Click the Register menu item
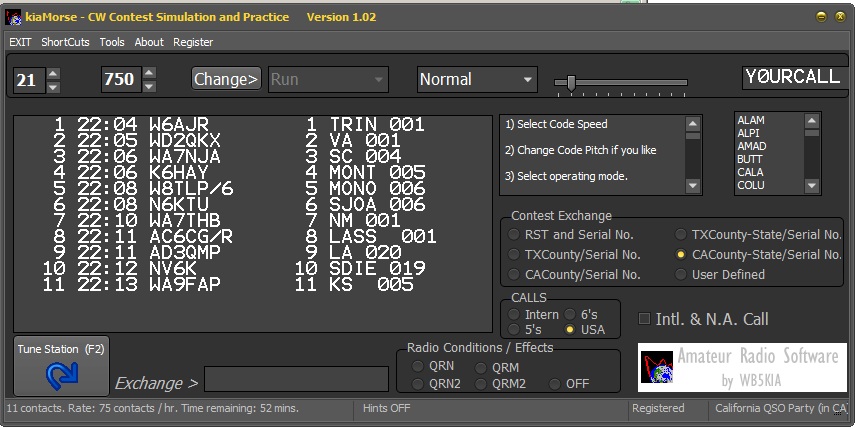The width and height of the screenshot is (855, 429). (193, 42)
